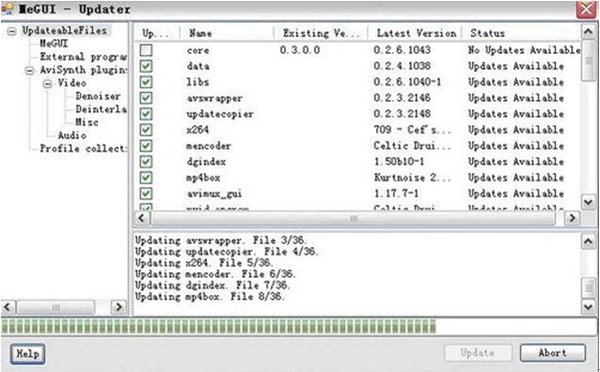The image size is (600, 372).
Task: Click core existing version 0.3.0.0
Action: tap(300, 50)
